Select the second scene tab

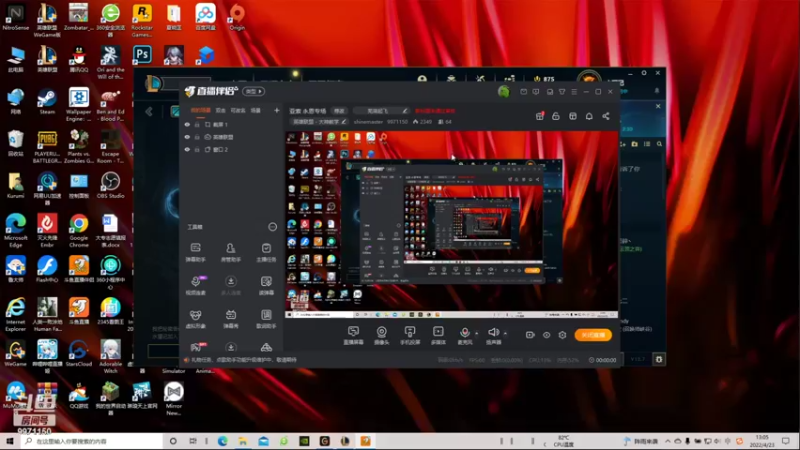(220, 110)
